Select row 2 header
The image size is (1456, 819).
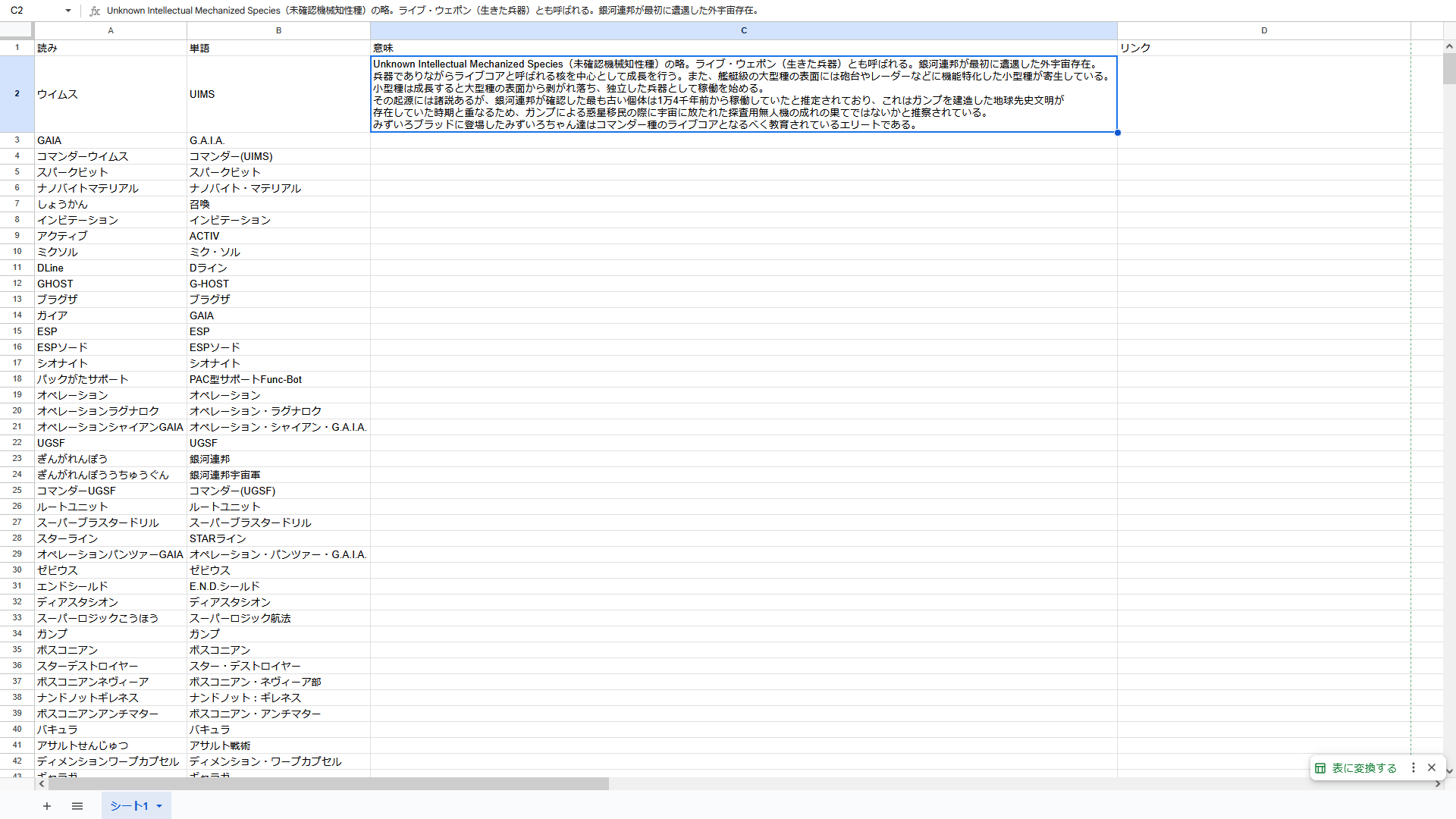coord(17,94)
